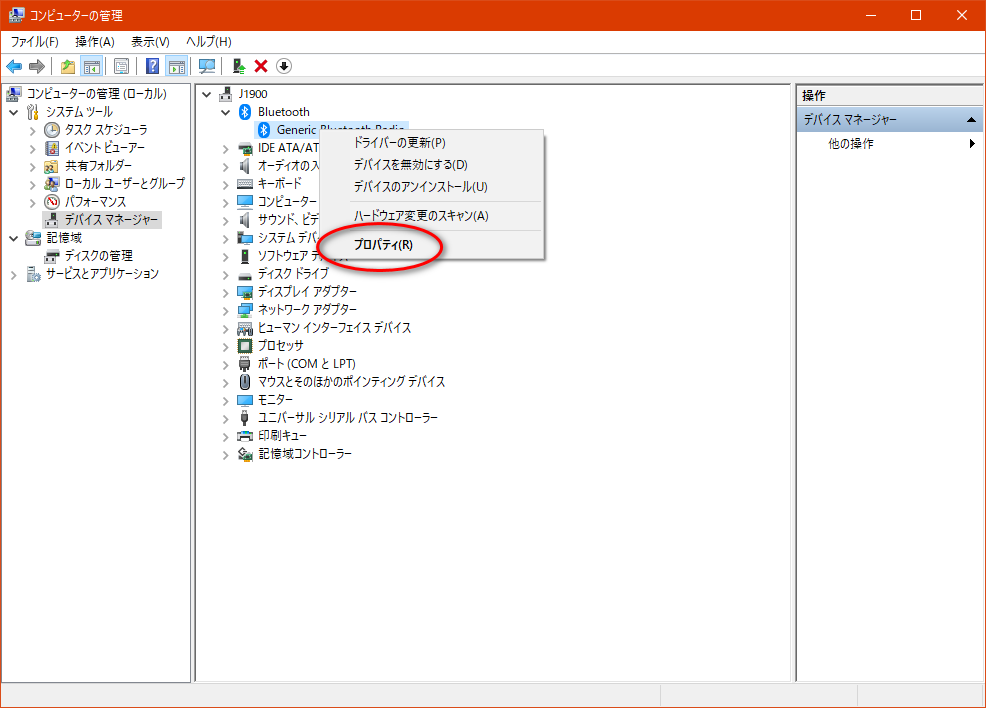The height and width of the screenshot is (708, 986).
Task: Expand the ディスプレイ アダプター category
Action: (x=225, y=292)
